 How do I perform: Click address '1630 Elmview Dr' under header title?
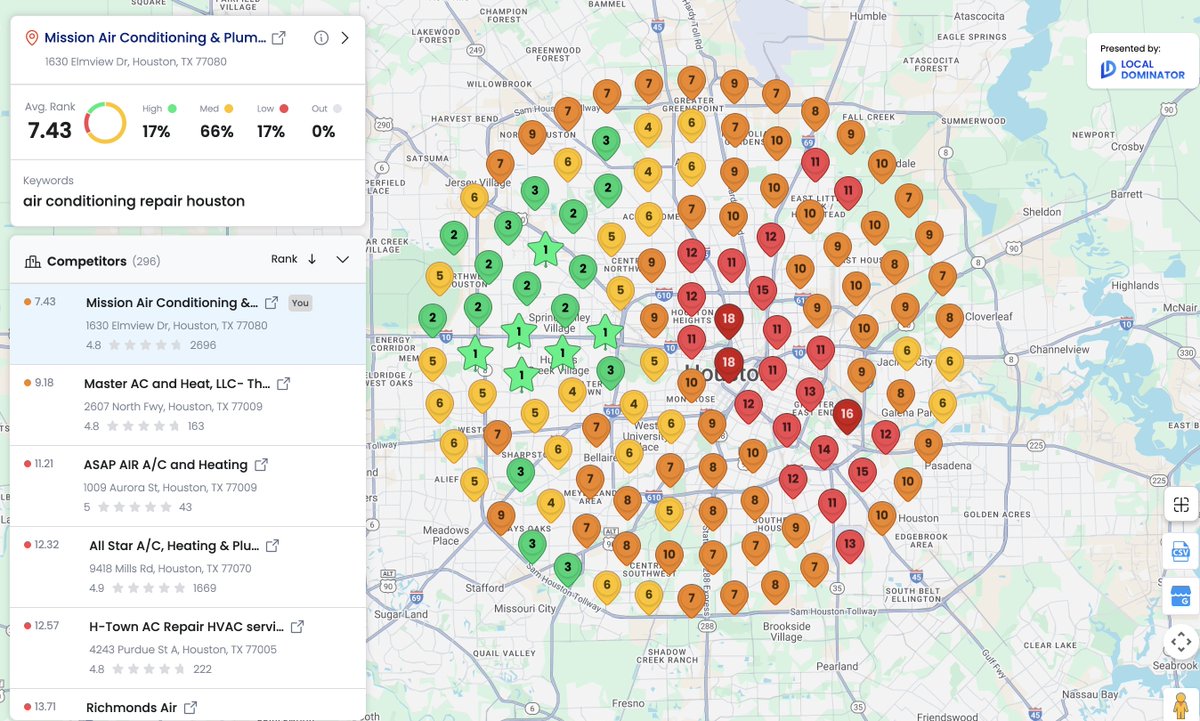coord(136,61)
